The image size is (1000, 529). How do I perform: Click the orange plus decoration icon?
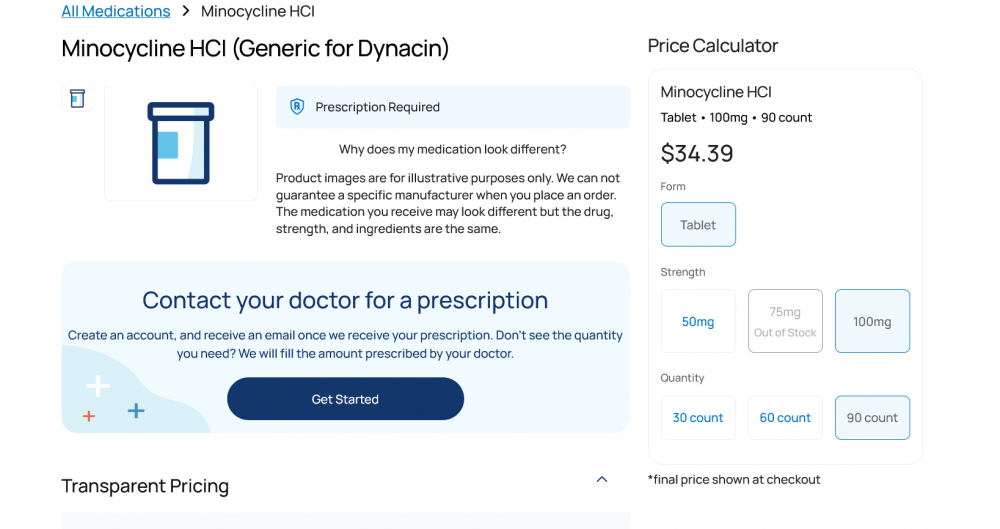pyautogui.click(x=89, y=415)
